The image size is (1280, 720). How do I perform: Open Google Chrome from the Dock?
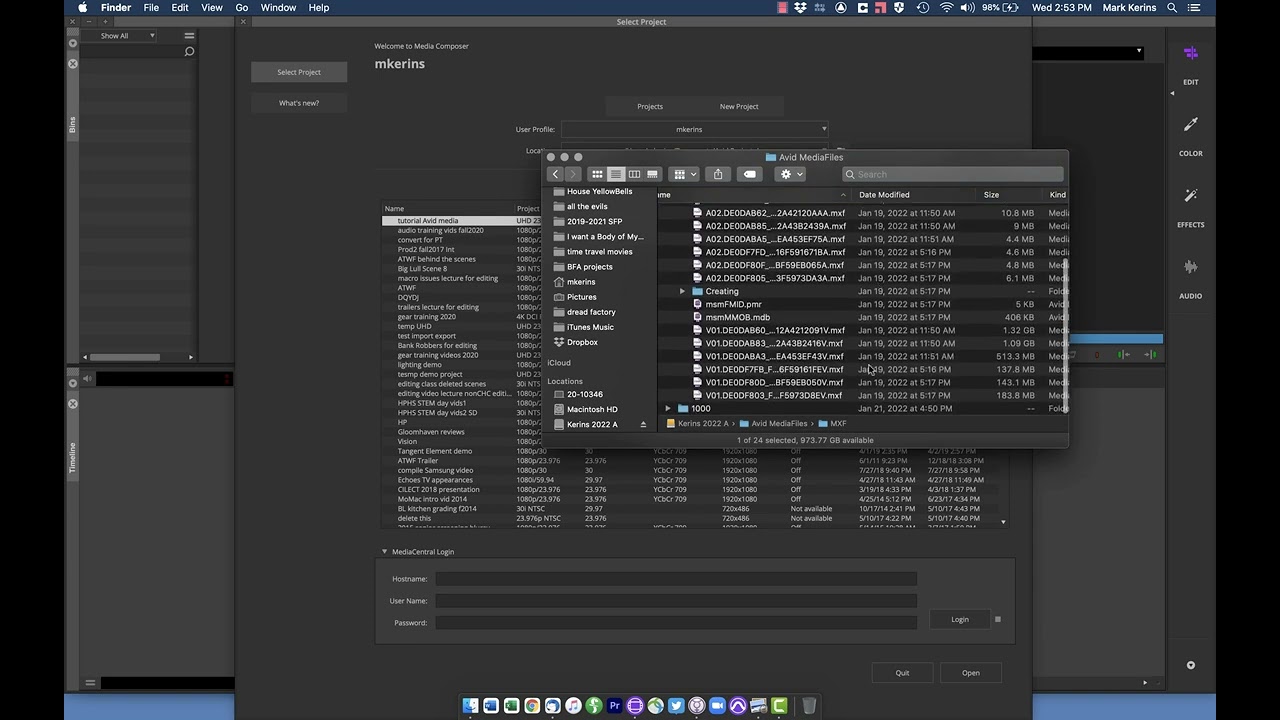[x=532, y=706]
